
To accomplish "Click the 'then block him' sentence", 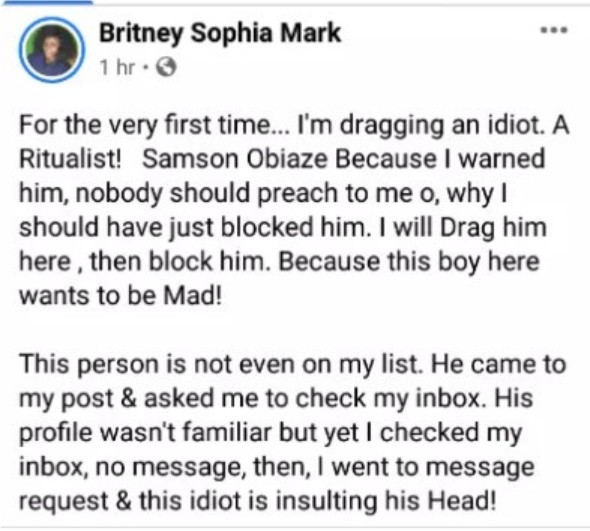I will click(x=180, y=262).
